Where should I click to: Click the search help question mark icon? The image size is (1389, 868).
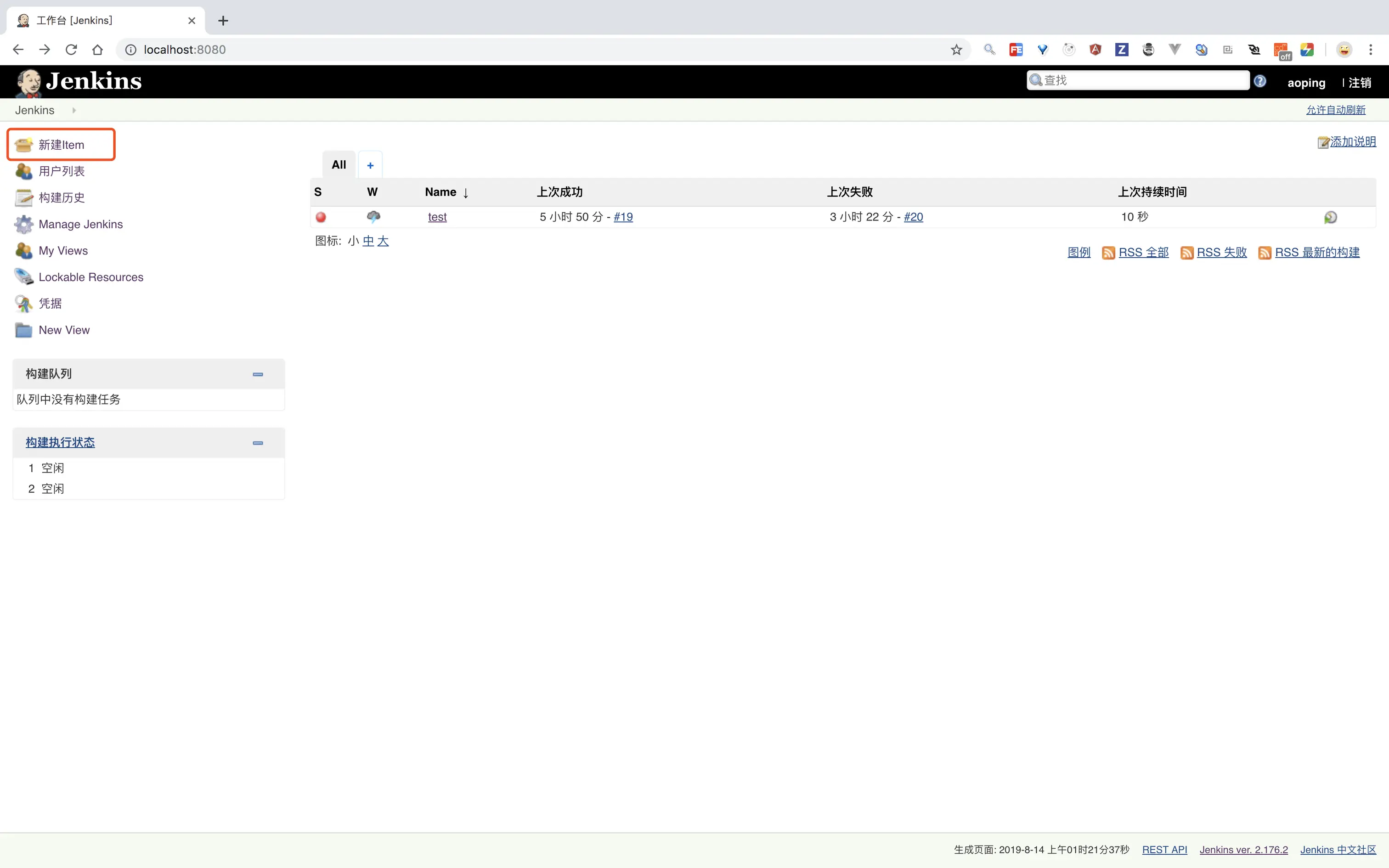pyautogui.click(x=1260, y=81)
